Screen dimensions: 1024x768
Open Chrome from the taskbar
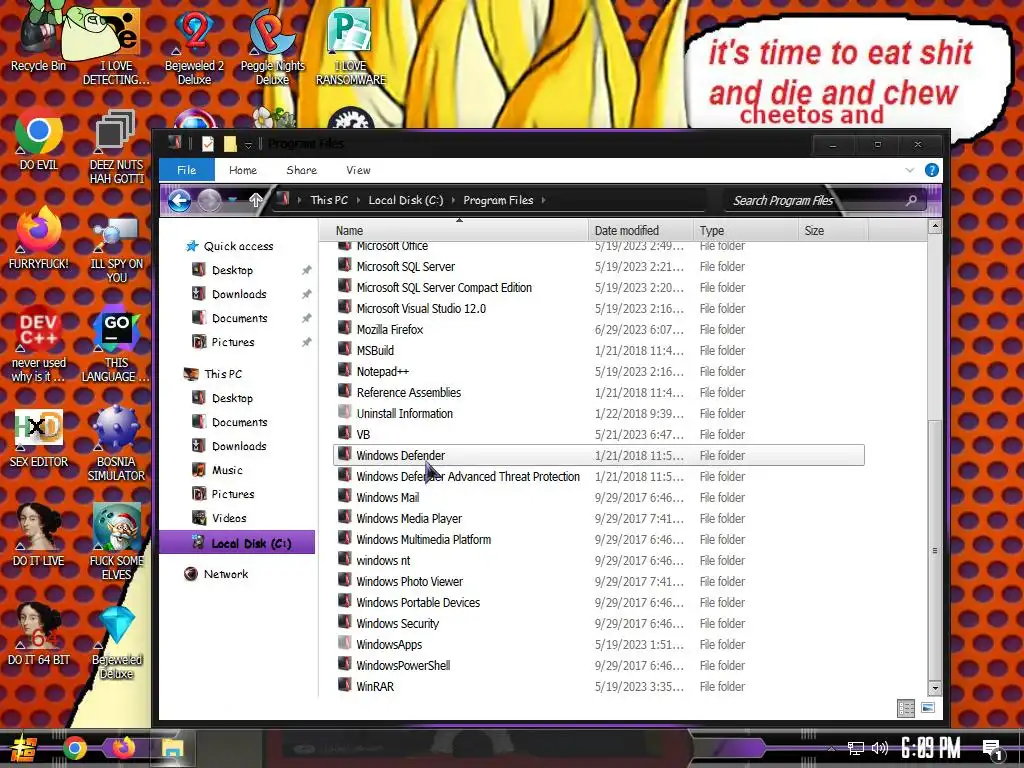point(74,748)
